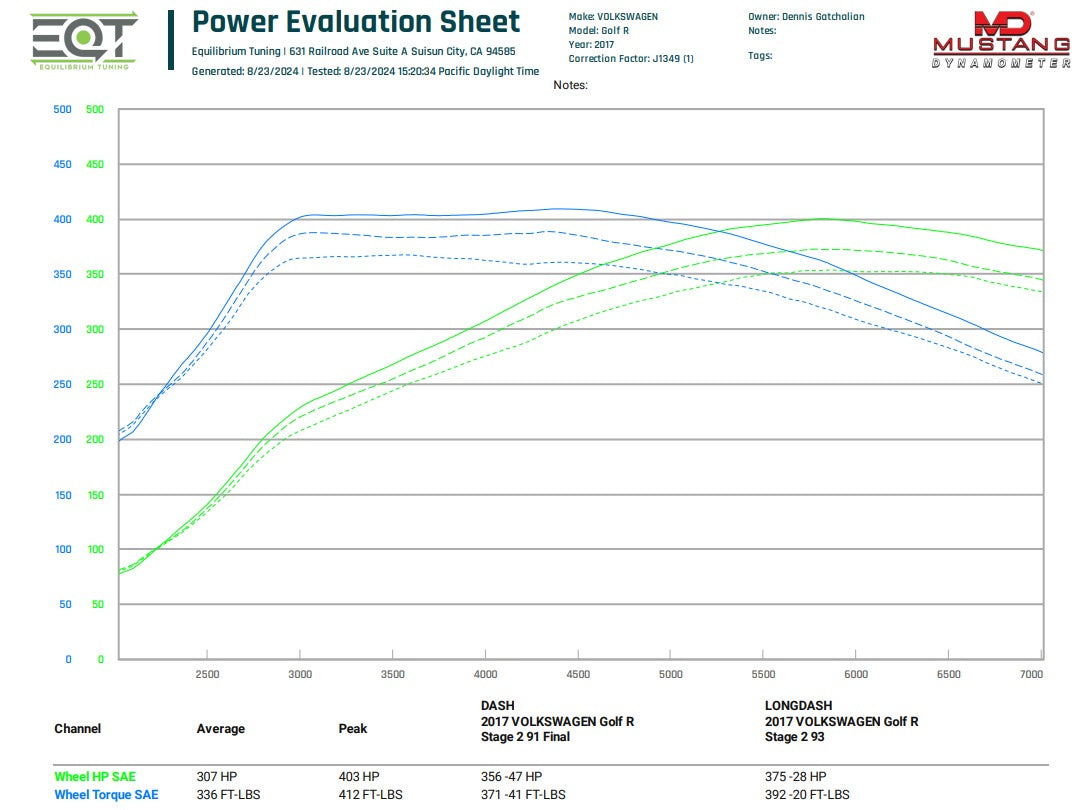Click the Notes label above the chart
Screen dimensions: 1092x810
tap(570, 86)
